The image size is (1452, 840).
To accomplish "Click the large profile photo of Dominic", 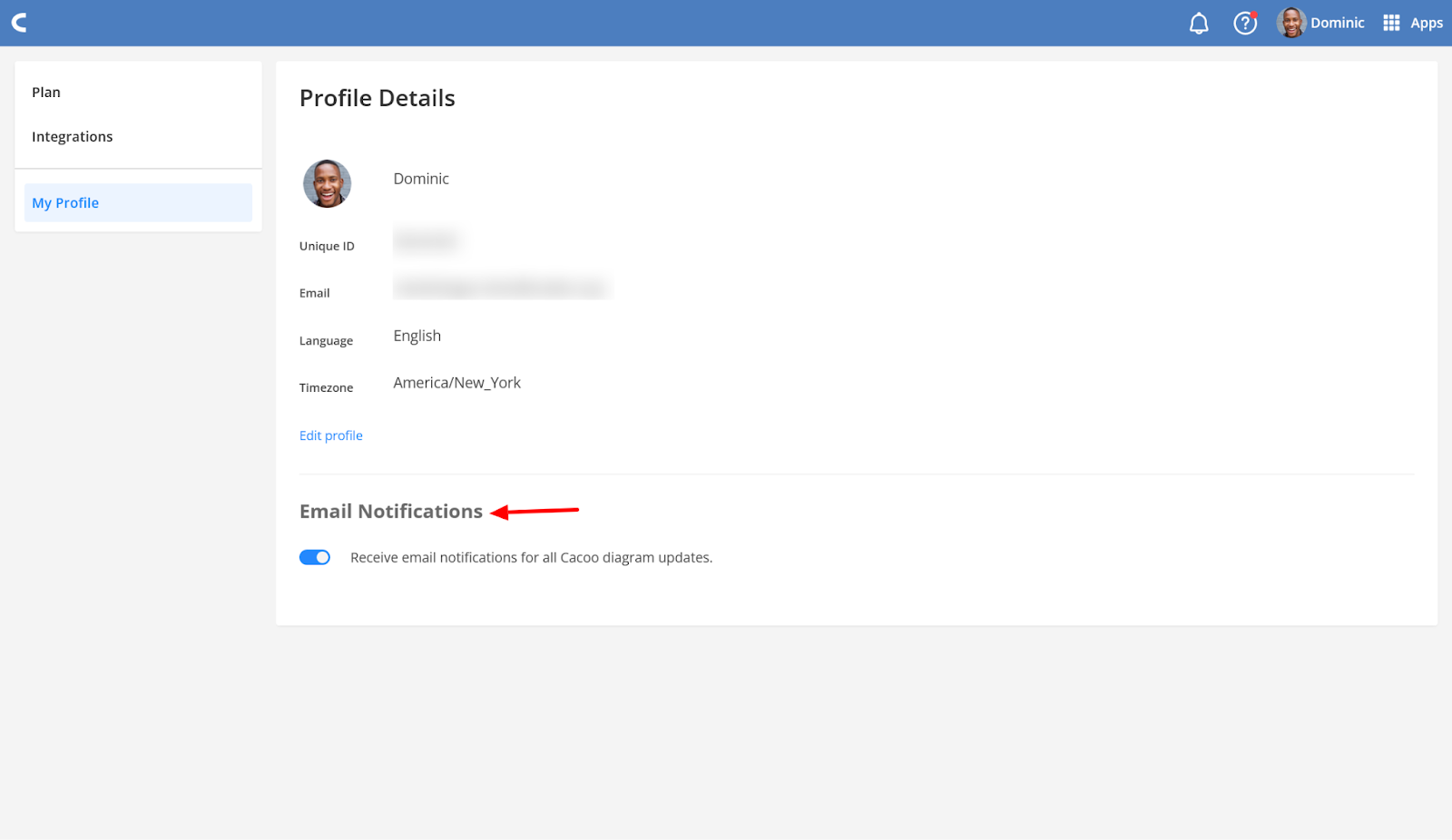I will pos(327,184).
